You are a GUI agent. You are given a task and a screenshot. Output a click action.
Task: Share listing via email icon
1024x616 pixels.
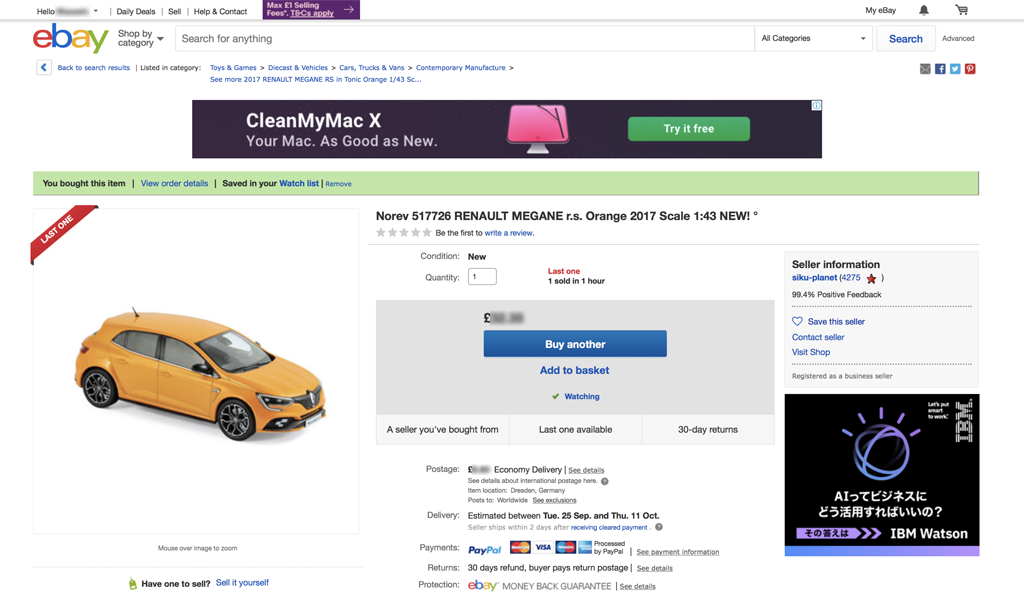click(925, 69)
